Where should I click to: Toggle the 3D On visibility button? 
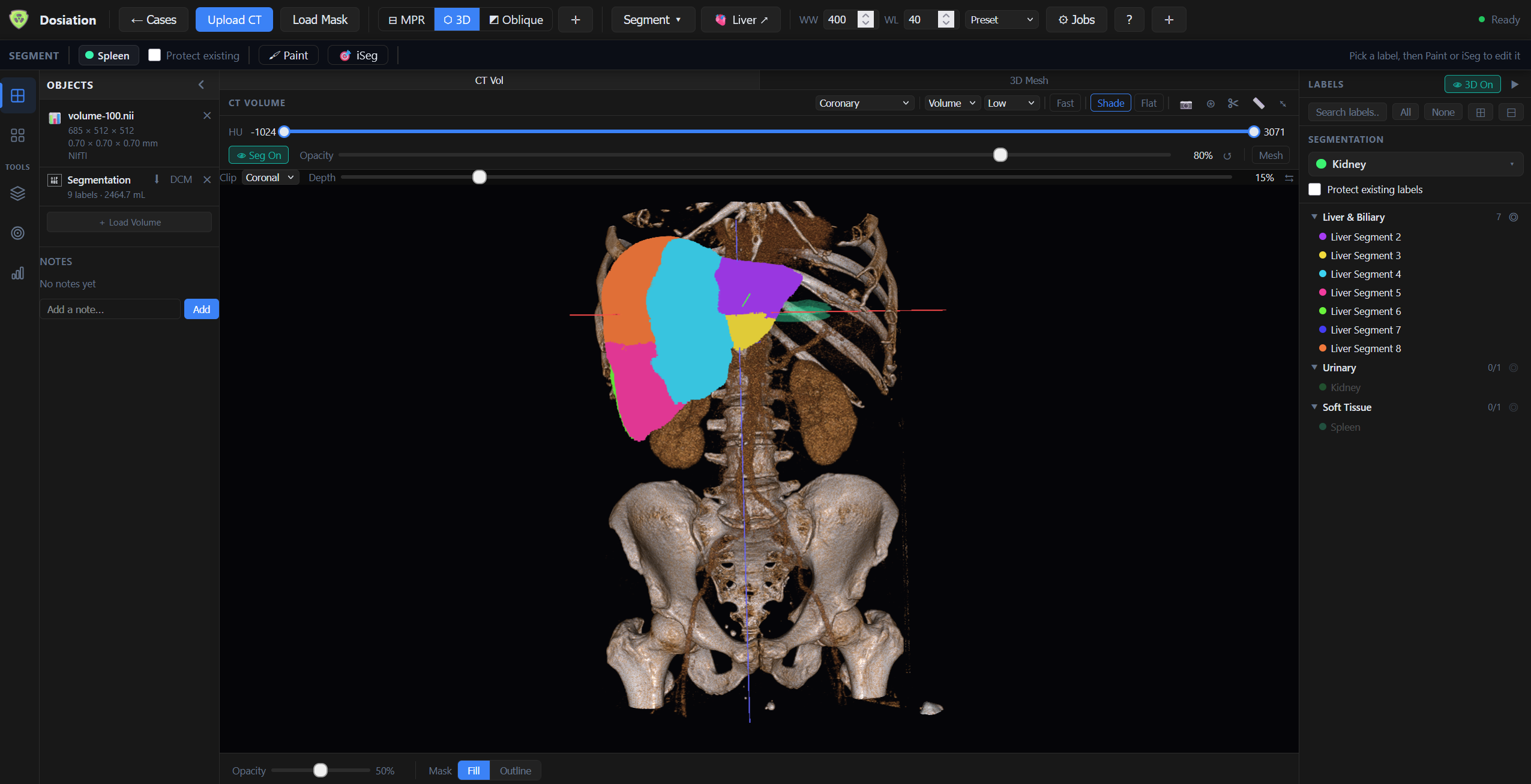click(x=1472, y=85)
